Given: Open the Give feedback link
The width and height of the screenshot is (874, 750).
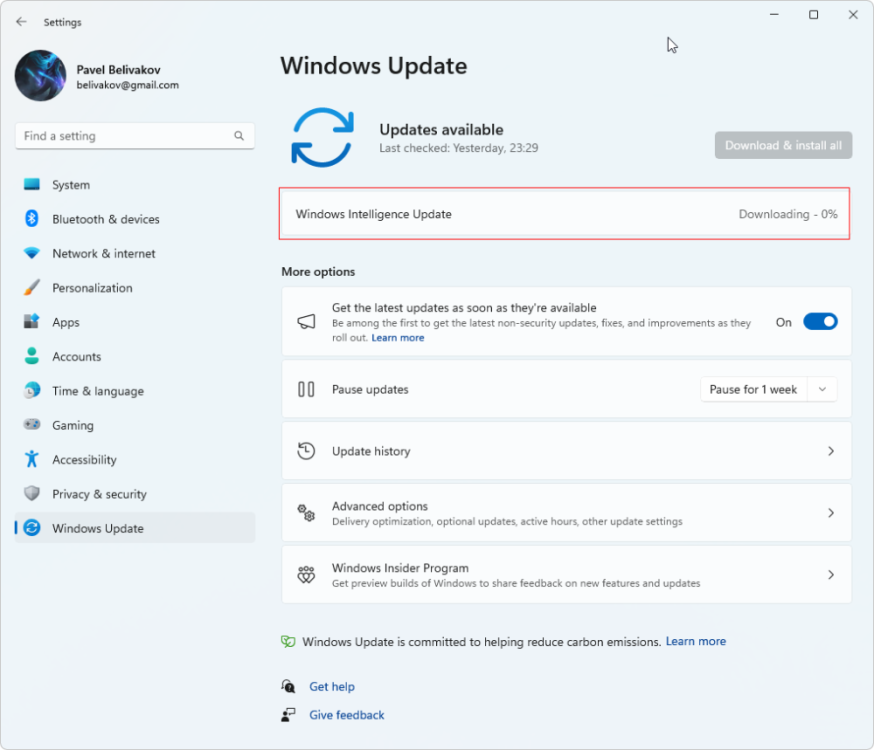Looking at the screenshot, I should pos(347,715).
